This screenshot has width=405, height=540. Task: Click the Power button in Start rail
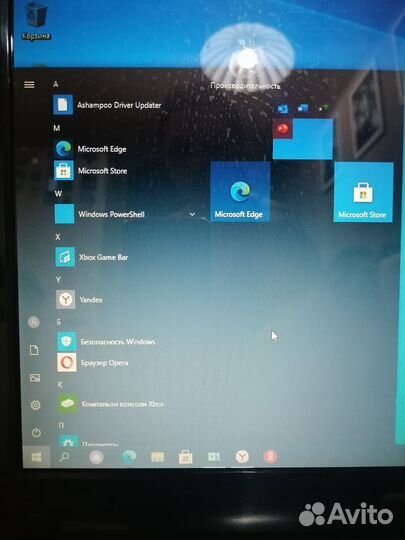click(x=36, y=433)
